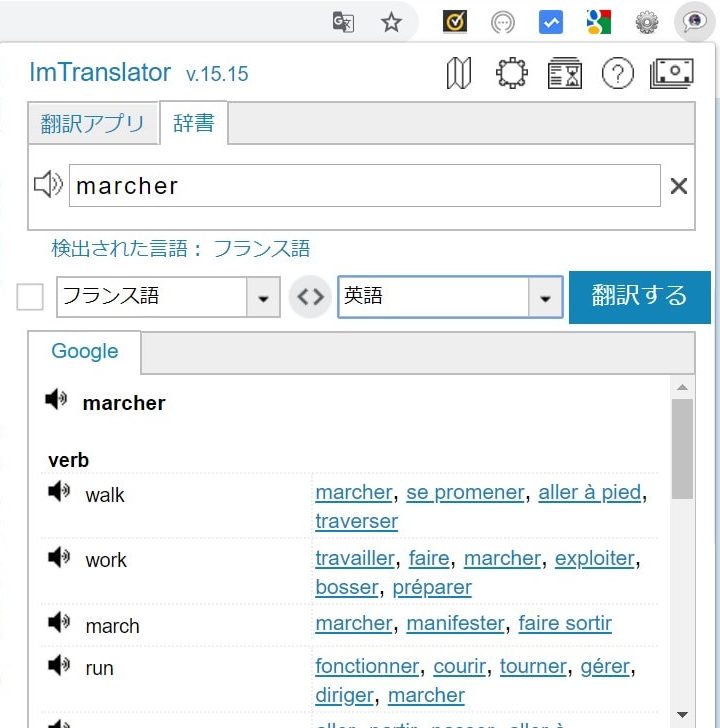720x728 pixels.
Task: Play pronunciation of the input word
Action: point(48,185)
